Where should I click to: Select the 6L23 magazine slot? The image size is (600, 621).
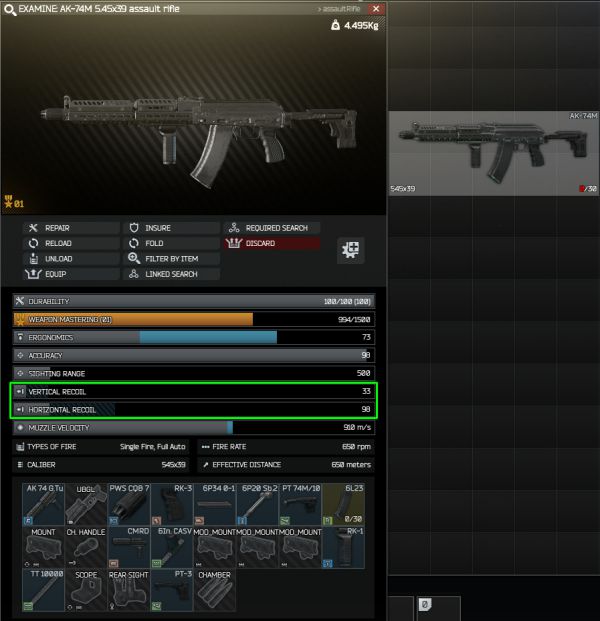click(343, 504)
